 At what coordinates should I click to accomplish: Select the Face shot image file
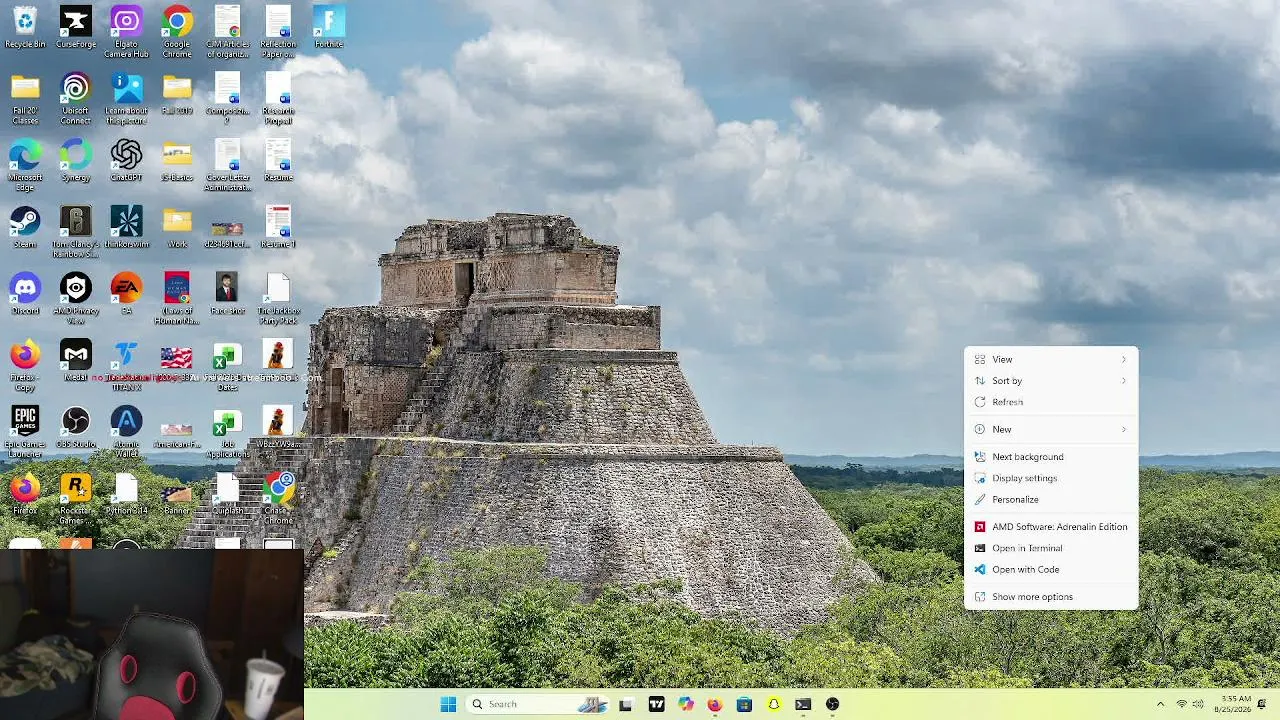coord(228,293)
